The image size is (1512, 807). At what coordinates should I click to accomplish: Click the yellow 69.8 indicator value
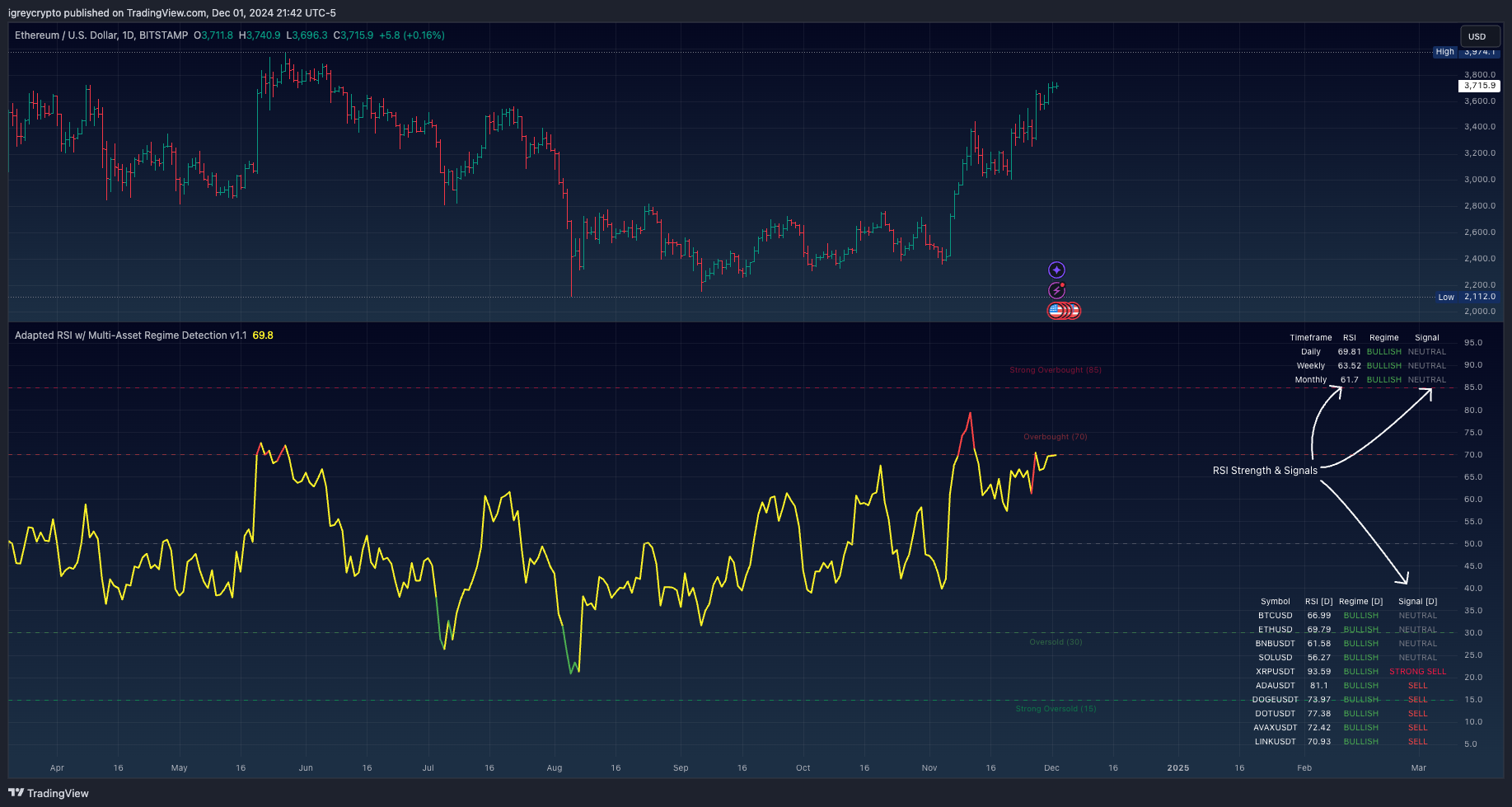[263, 335]
